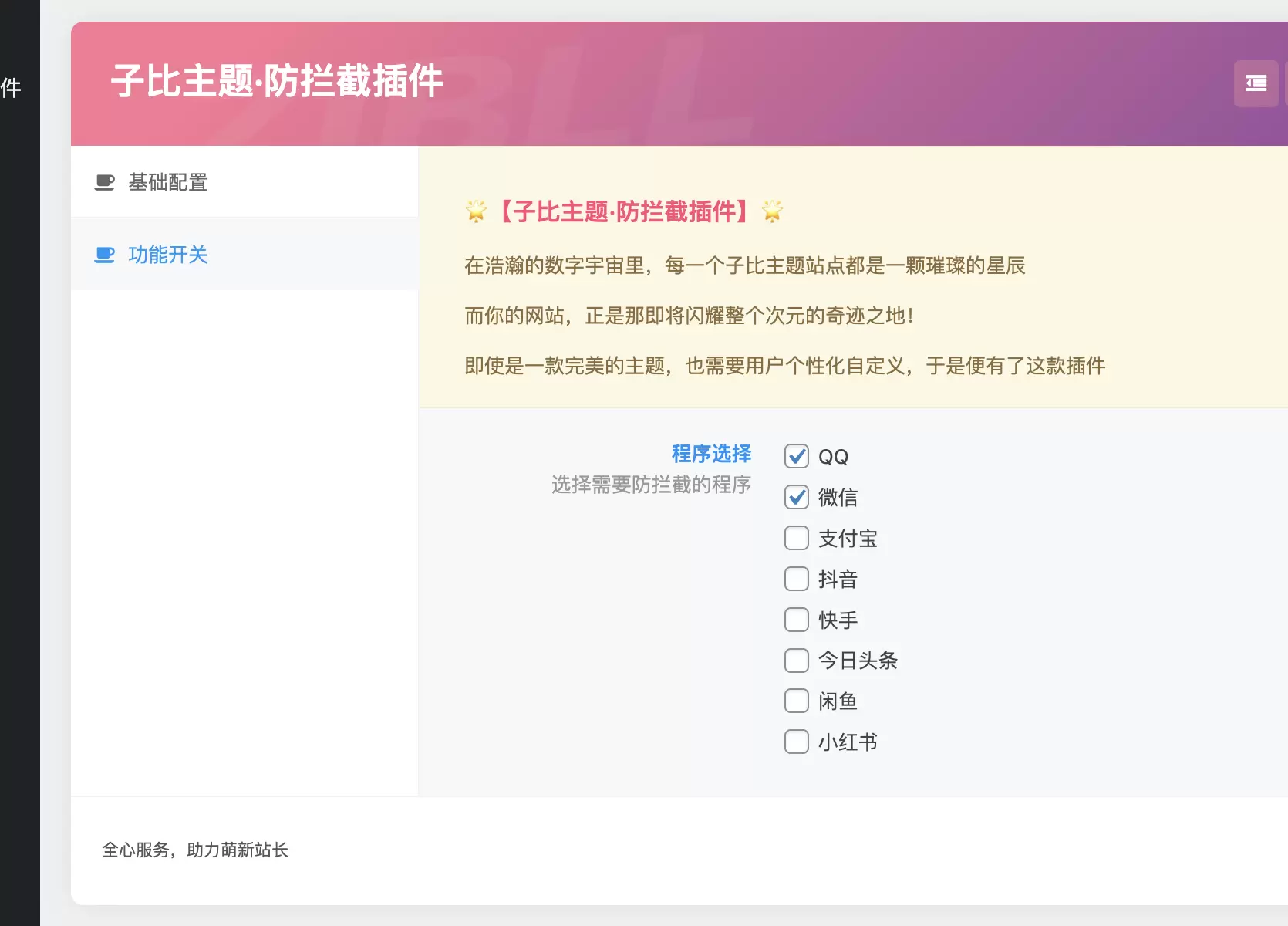Enable the 支付宝 checkbox
The height and width of the screenshot is (926, 1288).
(797, 538)
